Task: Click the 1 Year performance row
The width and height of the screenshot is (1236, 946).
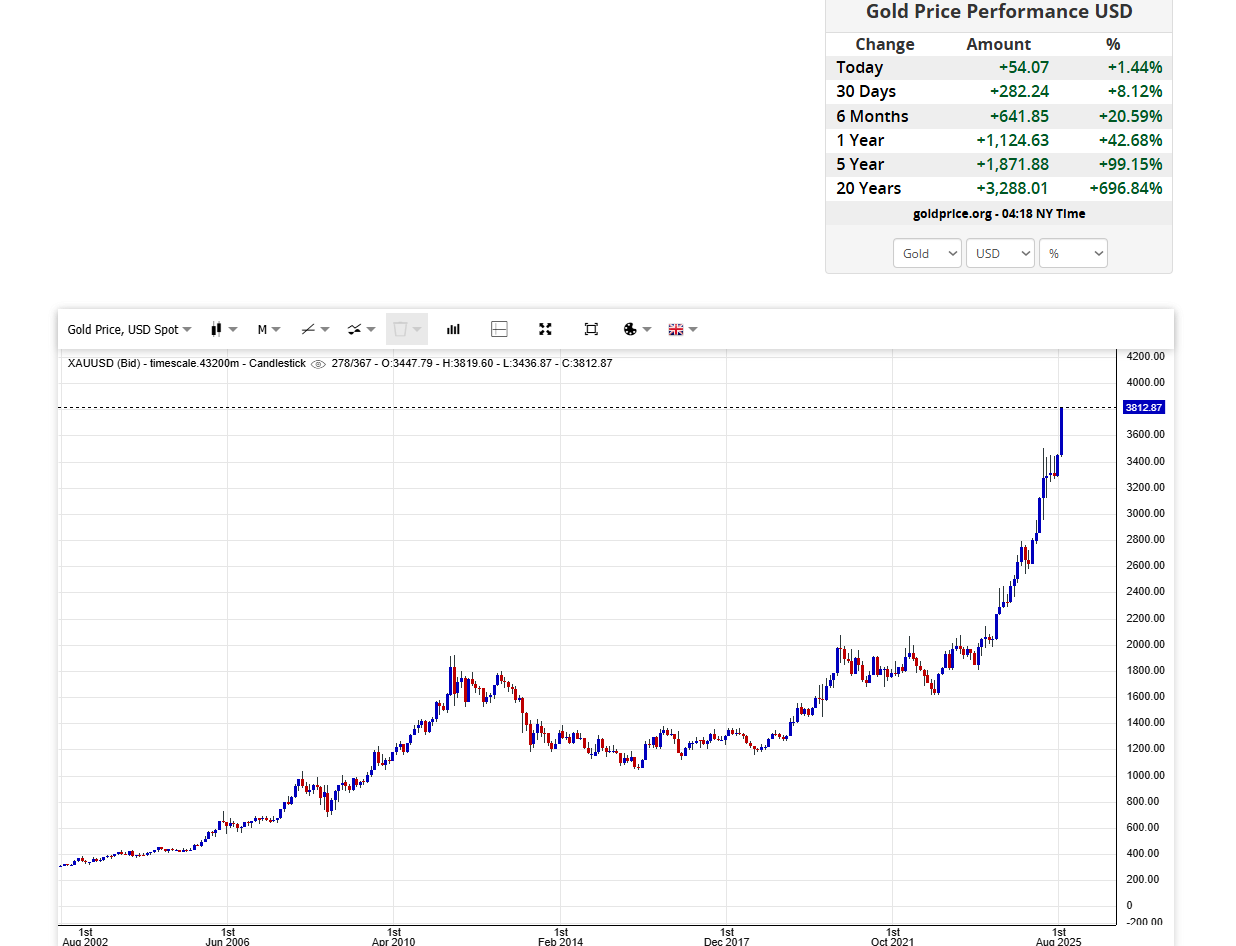Action: 998,140
